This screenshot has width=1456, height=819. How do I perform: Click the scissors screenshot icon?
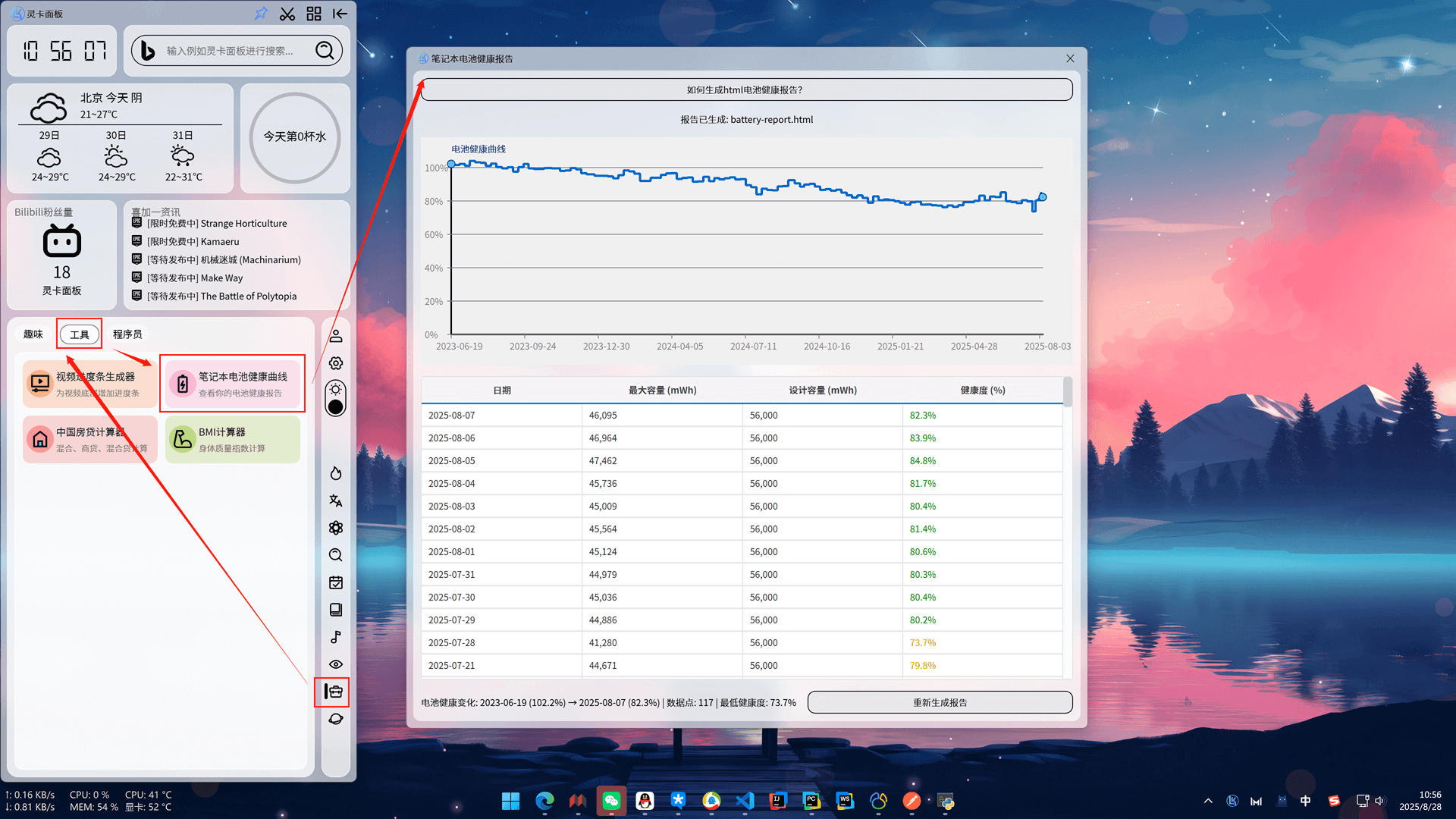pos(287,14)
